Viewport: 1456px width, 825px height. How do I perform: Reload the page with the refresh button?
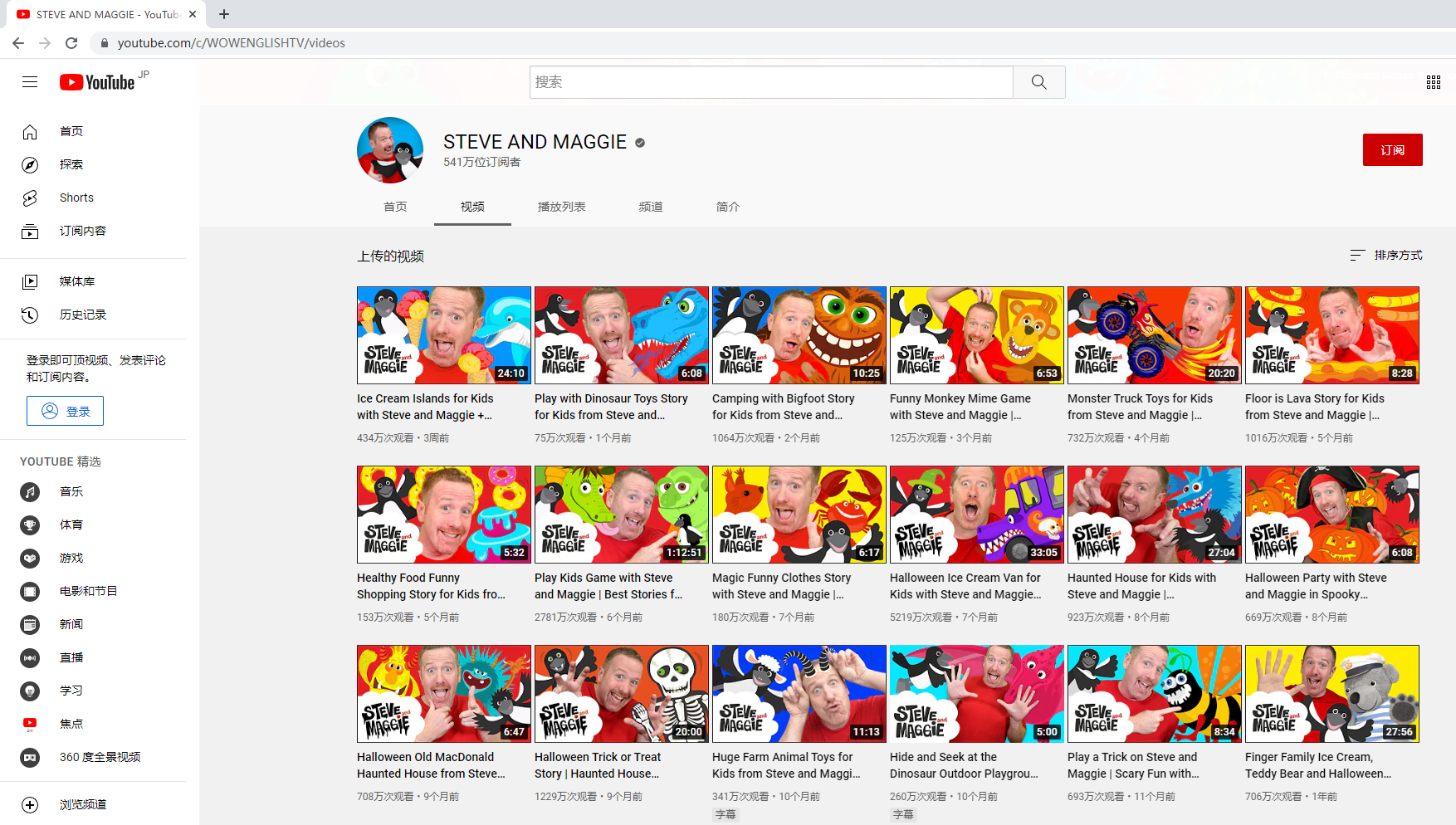[x=71, y=43]
